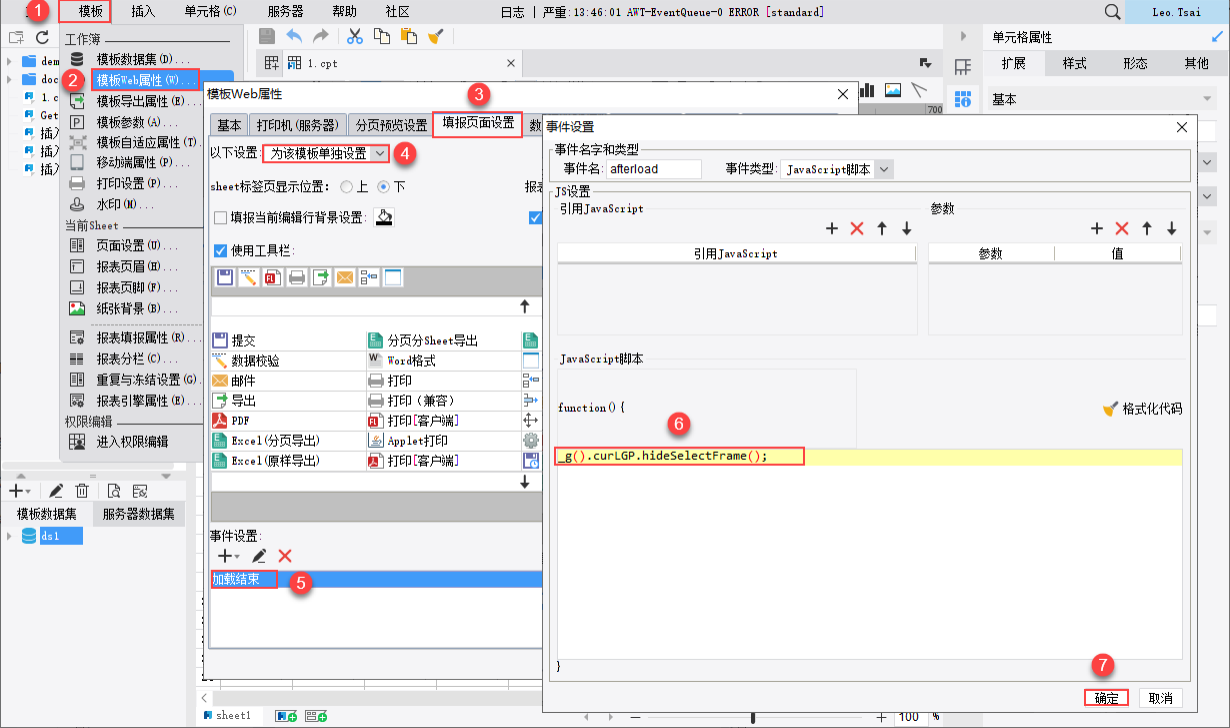Select sheet tab position 上 radio

click(346, 186)
